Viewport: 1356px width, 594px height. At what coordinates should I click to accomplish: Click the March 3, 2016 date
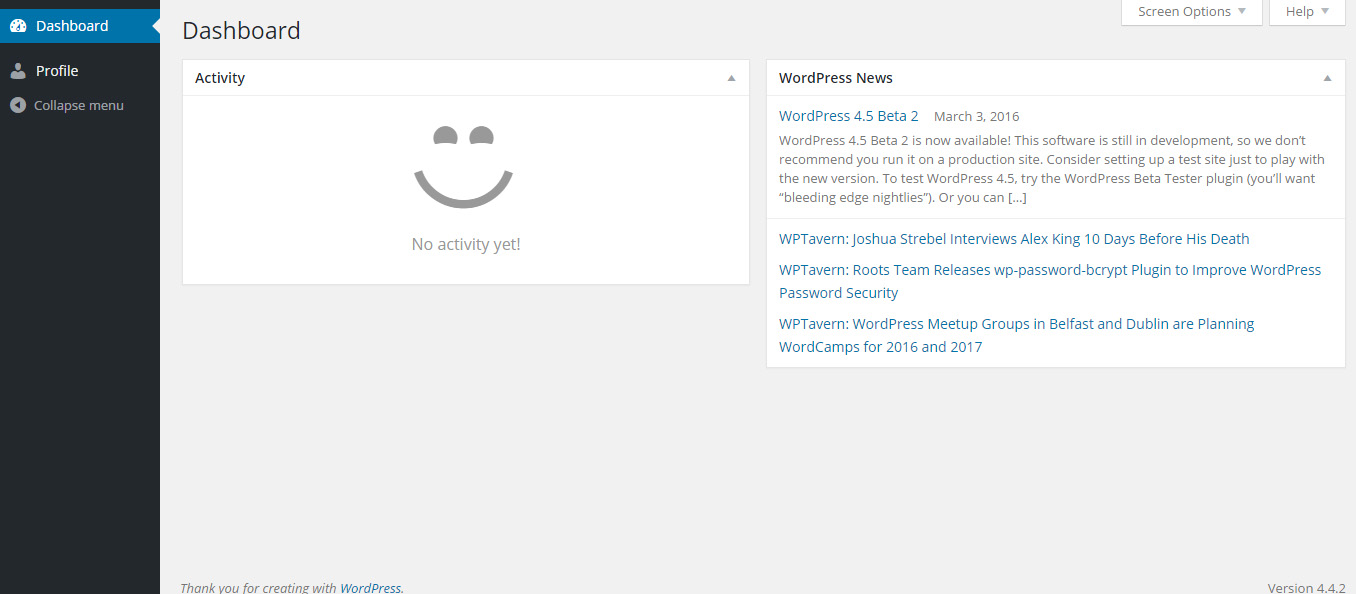977,117
